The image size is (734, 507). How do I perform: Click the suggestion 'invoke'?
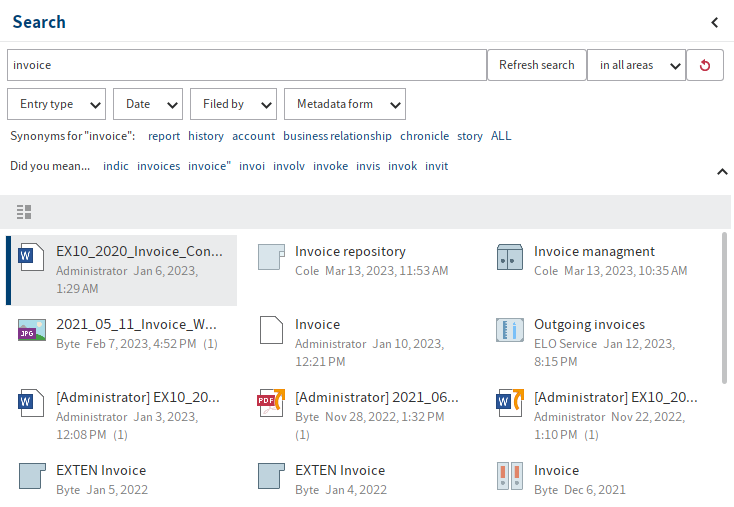330,166
